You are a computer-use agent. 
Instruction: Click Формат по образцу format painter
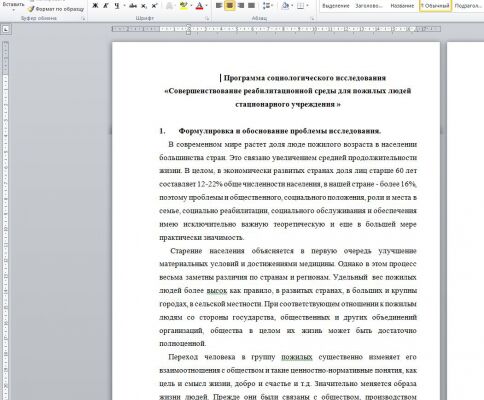point(56,9)
